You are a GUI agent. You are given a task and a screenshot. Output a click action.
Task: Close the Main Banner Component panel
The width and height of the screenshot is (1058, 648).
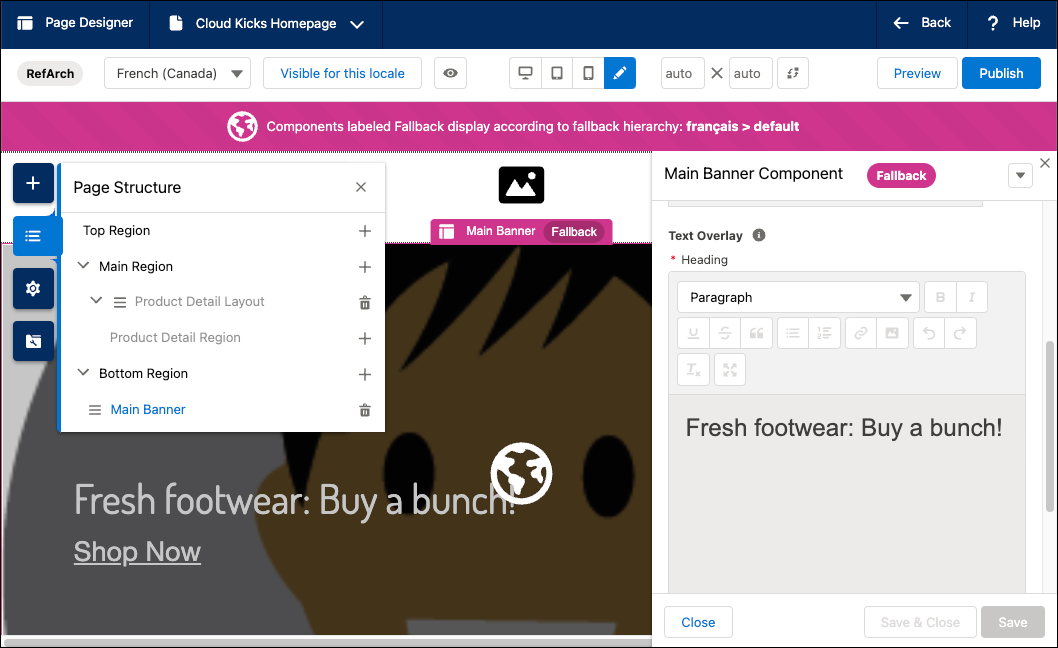[x=1045, y=163]
